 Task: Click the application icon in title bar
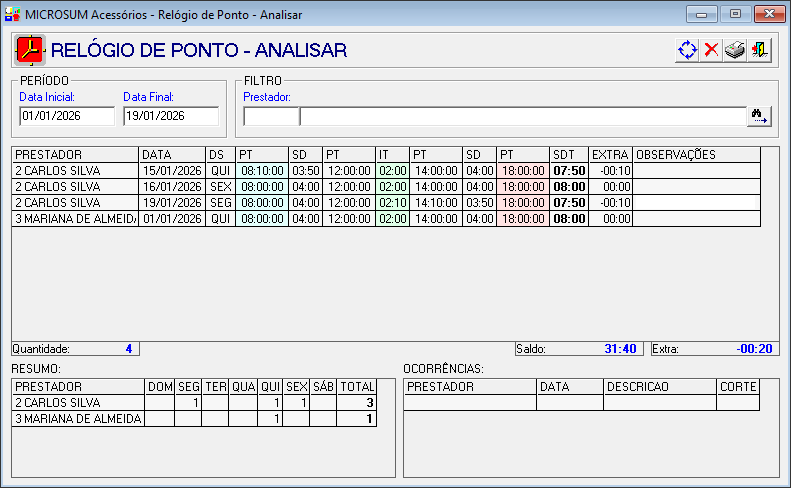(12, 14)
